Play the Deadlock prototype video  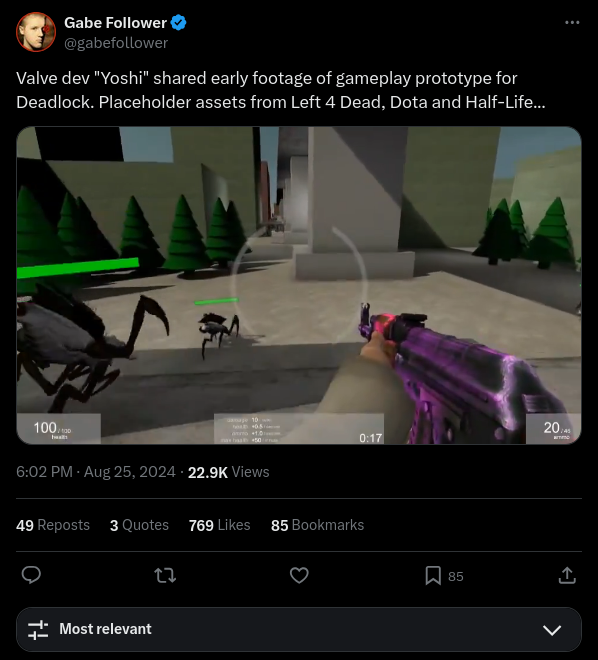coord(299,285)
